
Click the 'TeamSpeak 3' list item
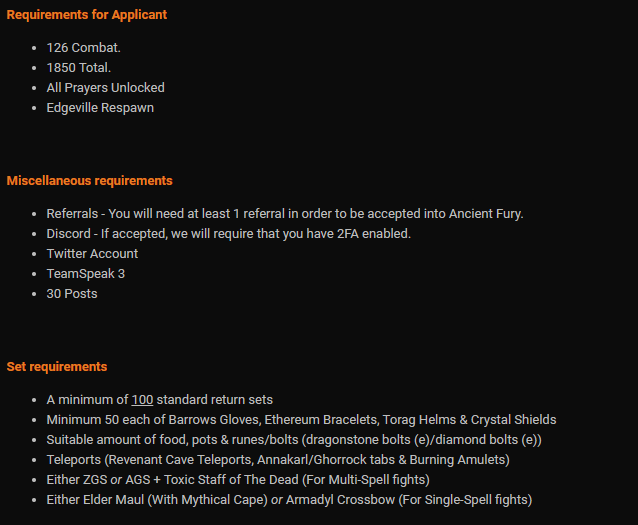point(85,273)
